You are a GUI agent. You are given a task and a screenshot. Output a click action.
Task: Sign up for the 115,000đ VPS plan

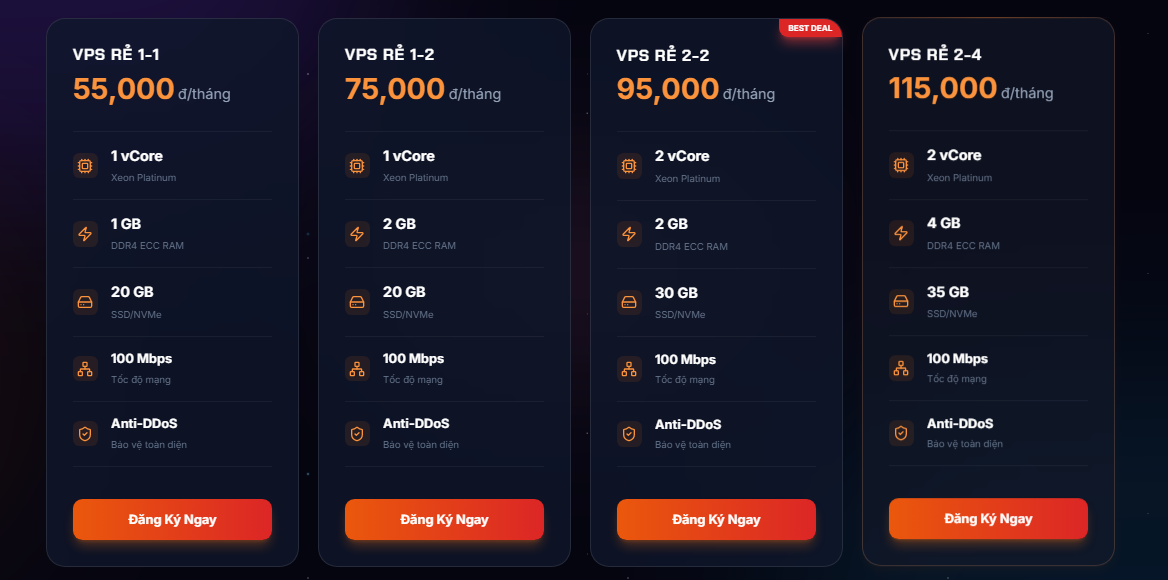988,519
